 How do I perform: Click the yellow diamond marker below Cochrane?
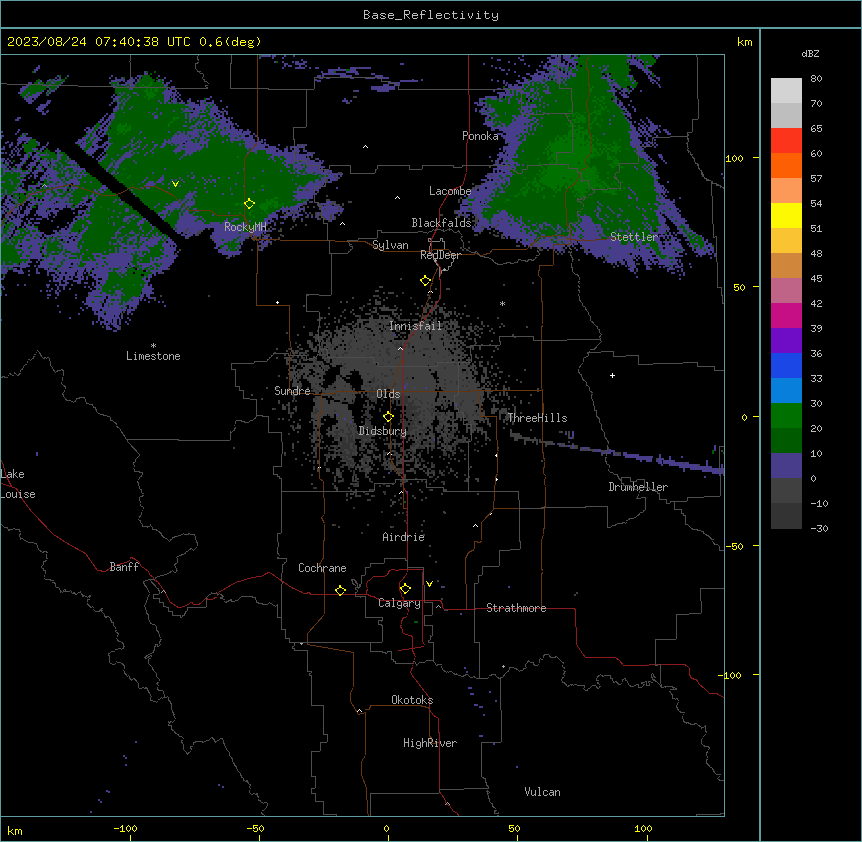tap(340, 590)
